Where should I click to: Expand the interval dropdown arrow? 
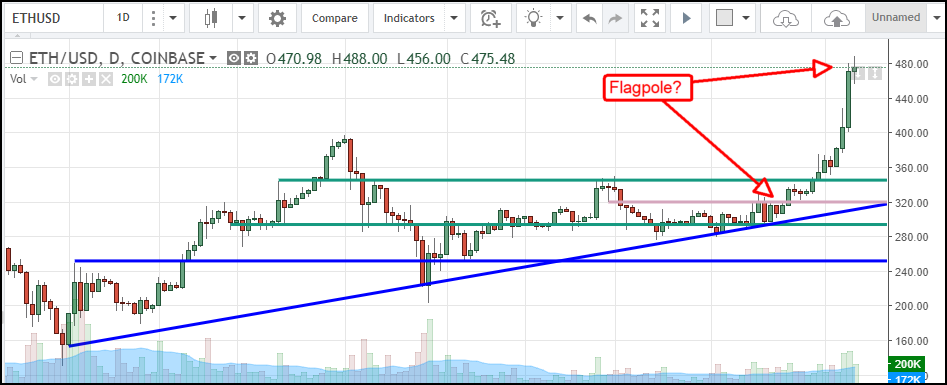click(x=173, y=18)
